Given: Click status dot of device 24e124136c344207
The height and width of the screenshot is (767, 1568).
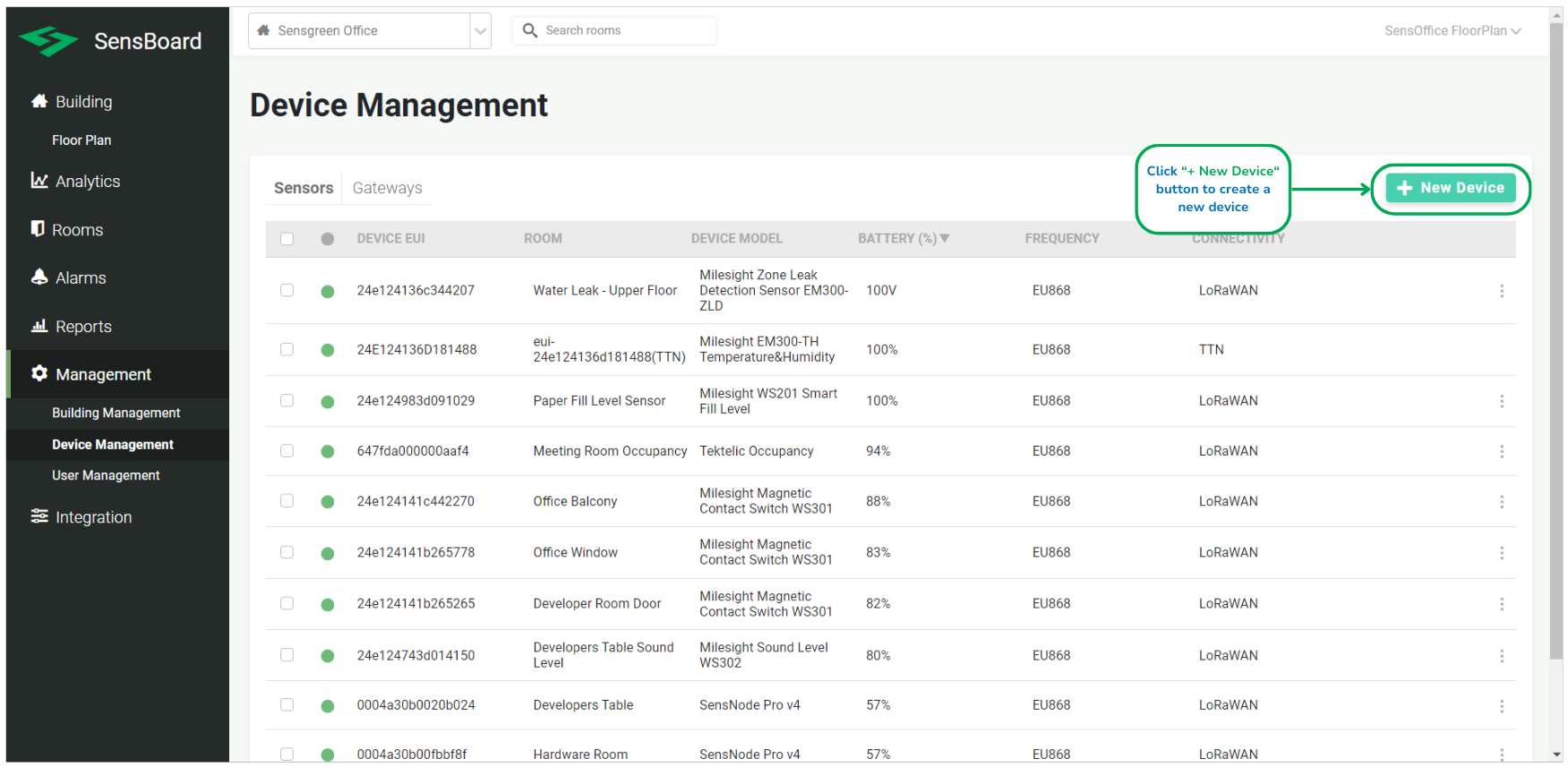Looking at the screenshot, I should pyautogui.click(x=328, y=291).
